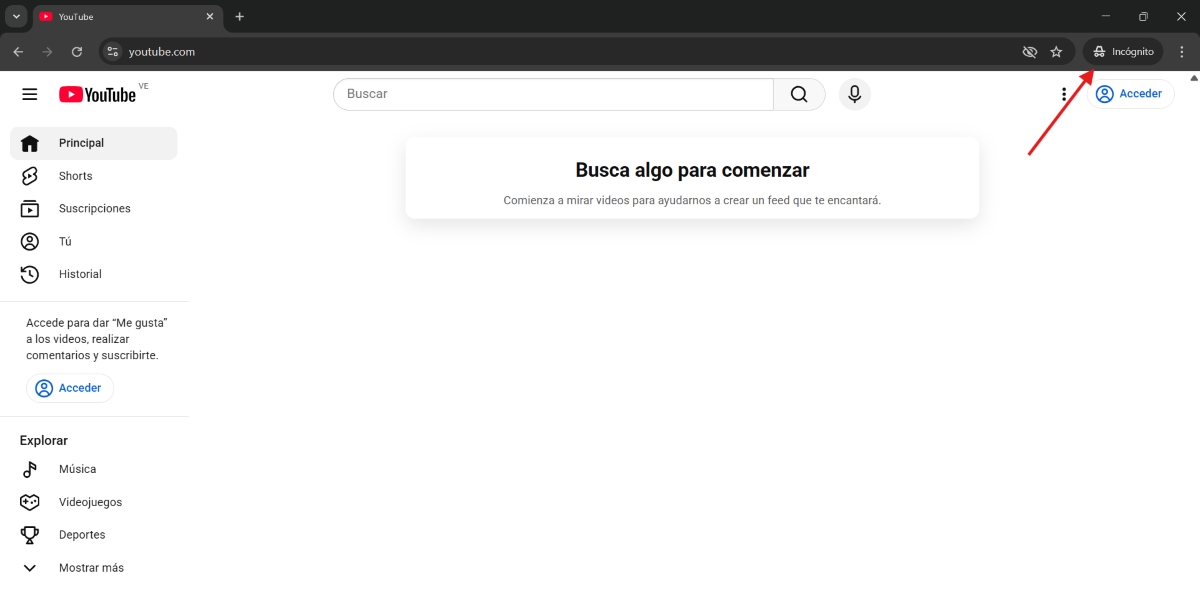Click the blue Acceder button in the sidebar
The image size is (1200, 593).
pos(70,387)
